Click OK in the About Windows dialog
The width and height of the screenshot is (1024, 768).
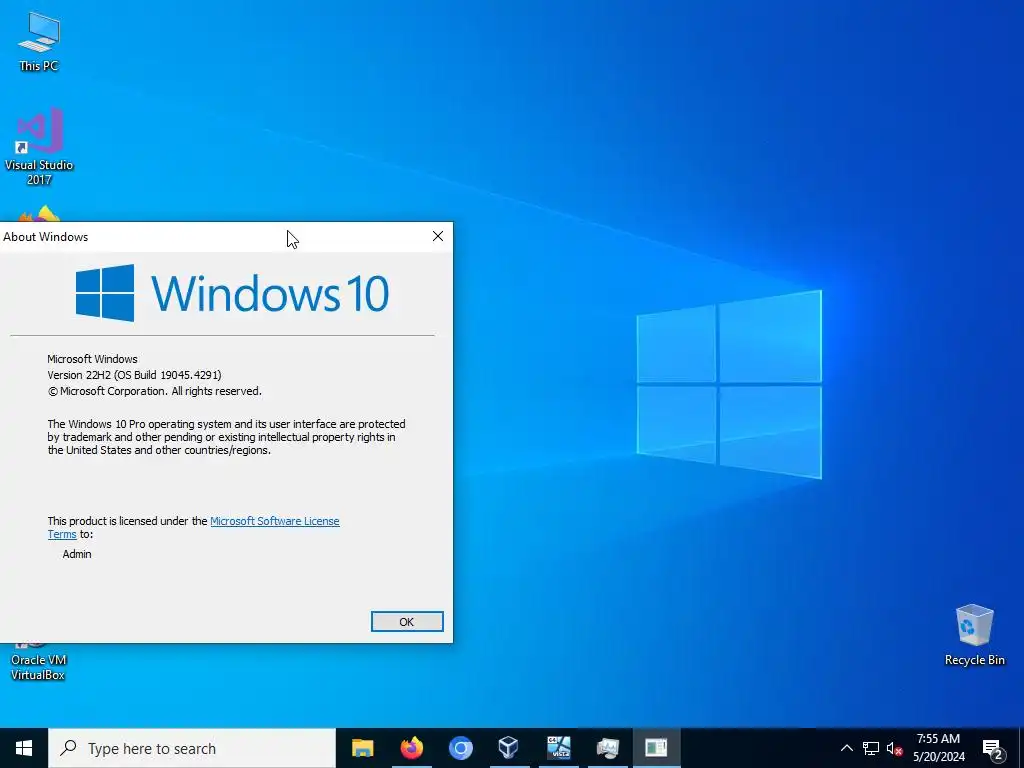click(x=407, y=622)
